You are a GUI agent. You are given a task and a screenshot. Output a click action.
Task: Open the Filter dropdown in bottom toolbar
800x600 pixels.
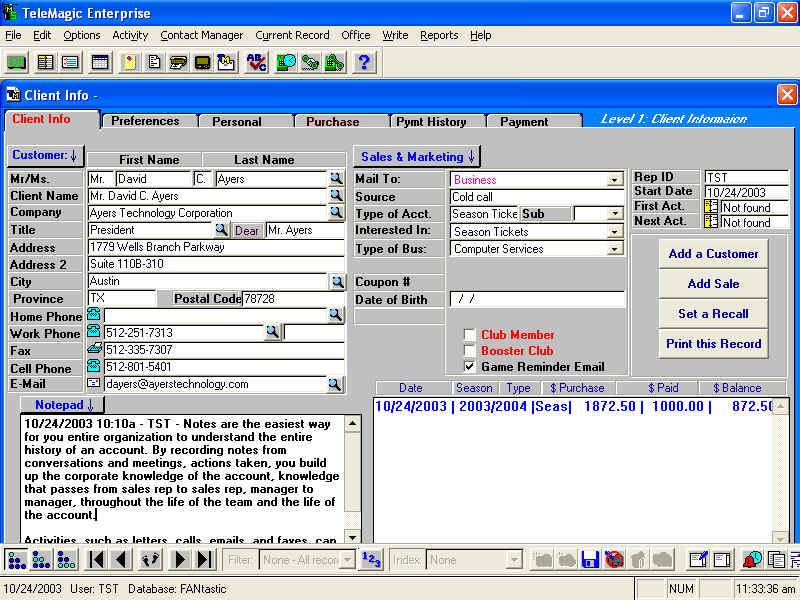click(x=347, y=560)
